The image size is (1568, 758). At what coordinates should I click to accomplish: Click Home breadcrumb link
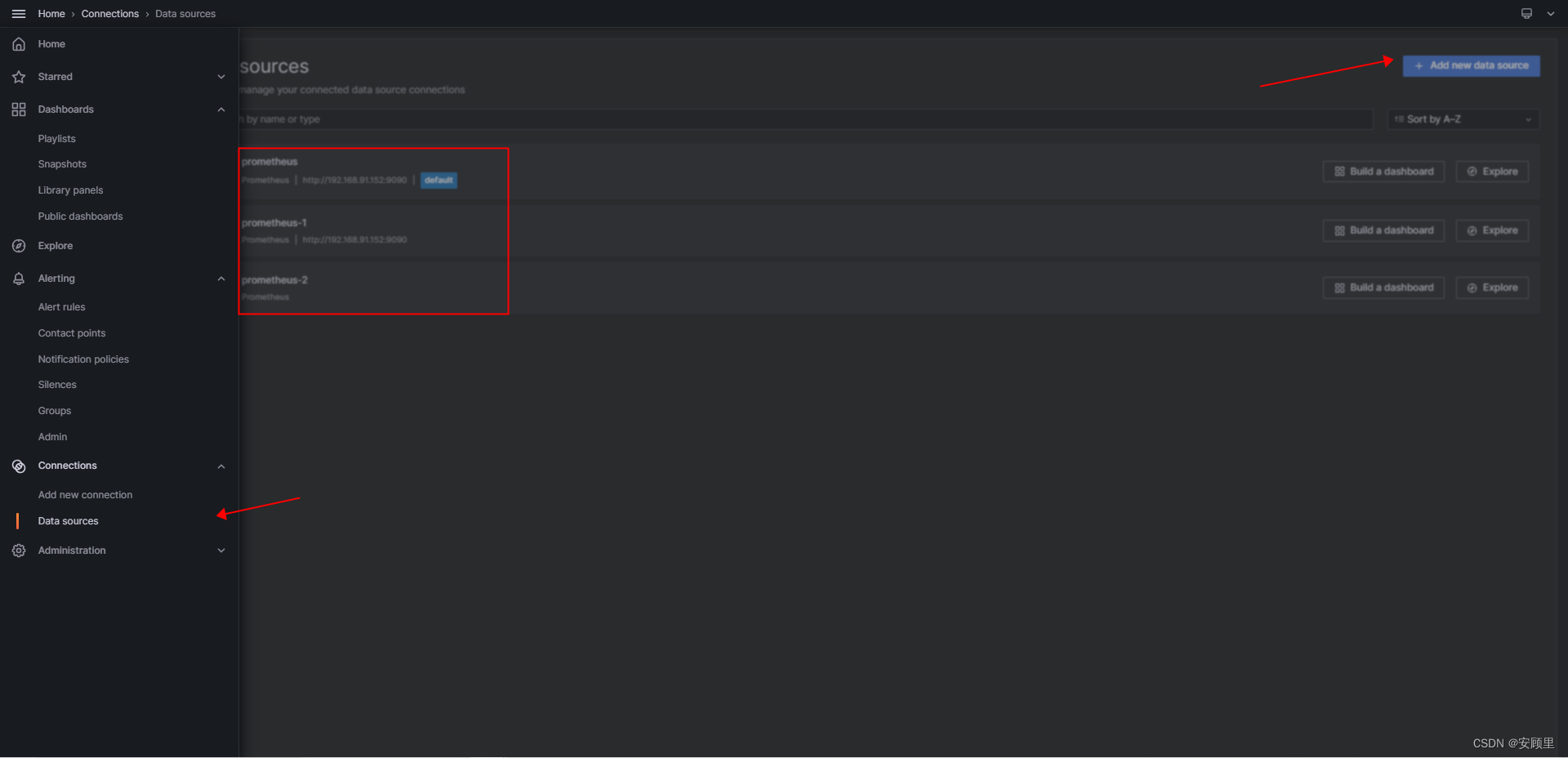[x=51, y=14]
